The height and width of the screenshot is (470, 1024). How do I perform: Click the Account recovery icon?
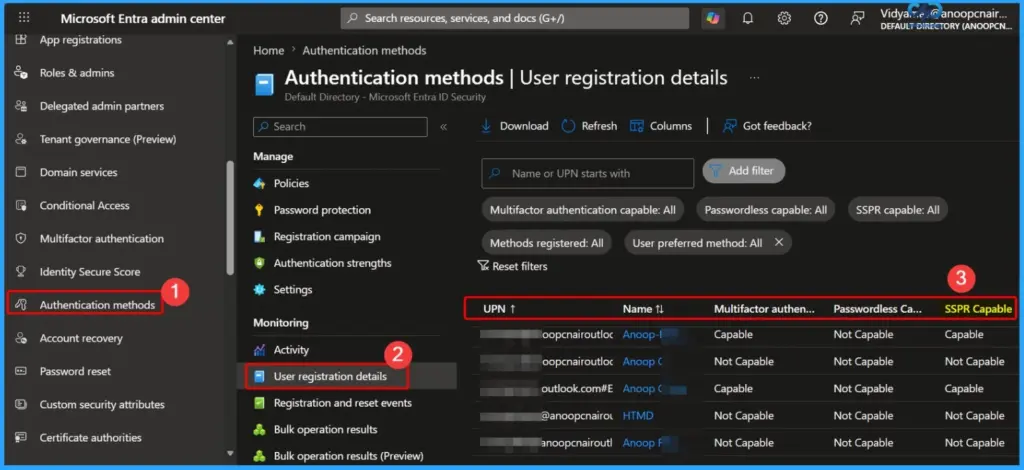[x=21, y=338]
